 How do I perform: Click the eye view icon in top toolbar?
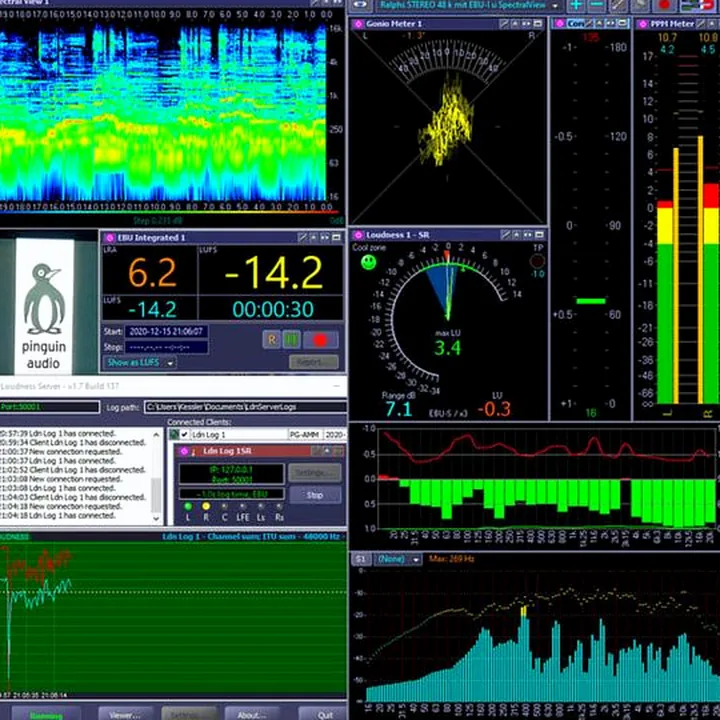point(361,6)
